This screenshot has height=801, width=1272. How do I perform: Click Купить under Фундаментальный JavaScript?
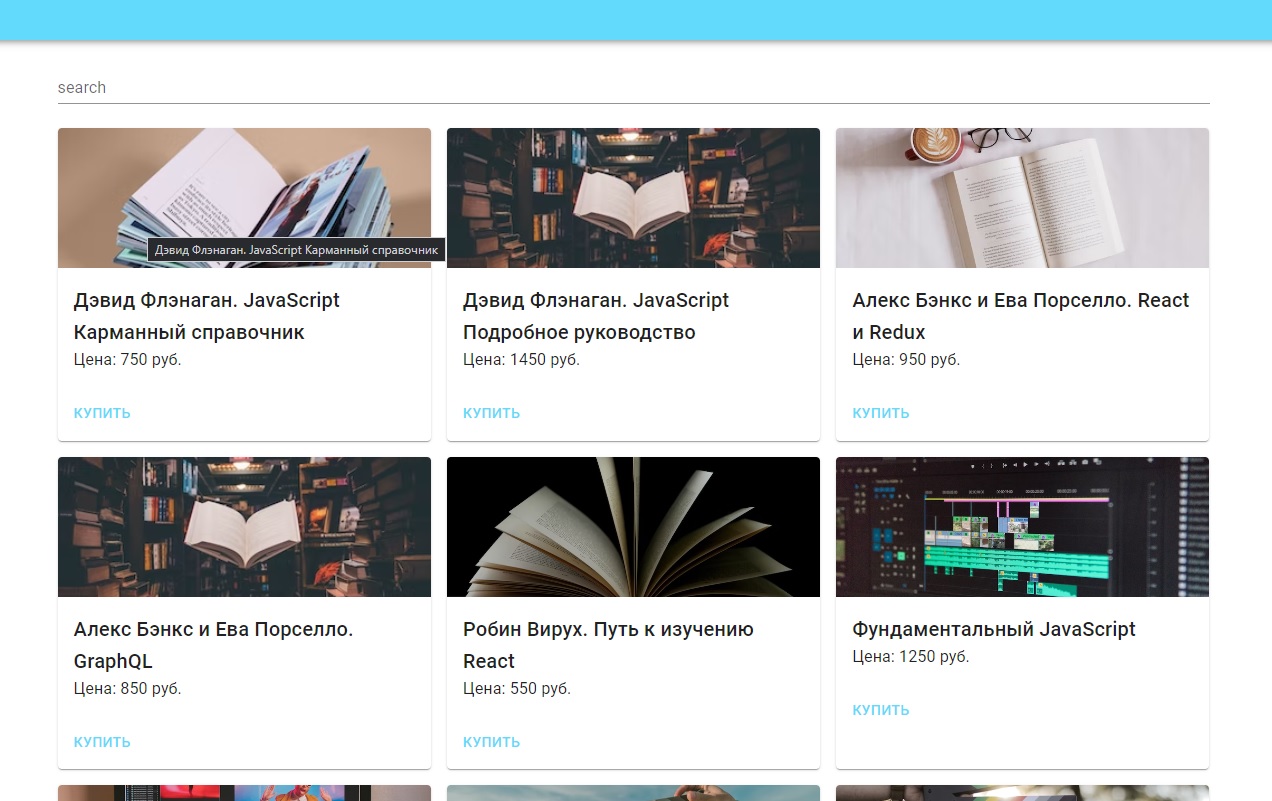[x=880, y=710]
